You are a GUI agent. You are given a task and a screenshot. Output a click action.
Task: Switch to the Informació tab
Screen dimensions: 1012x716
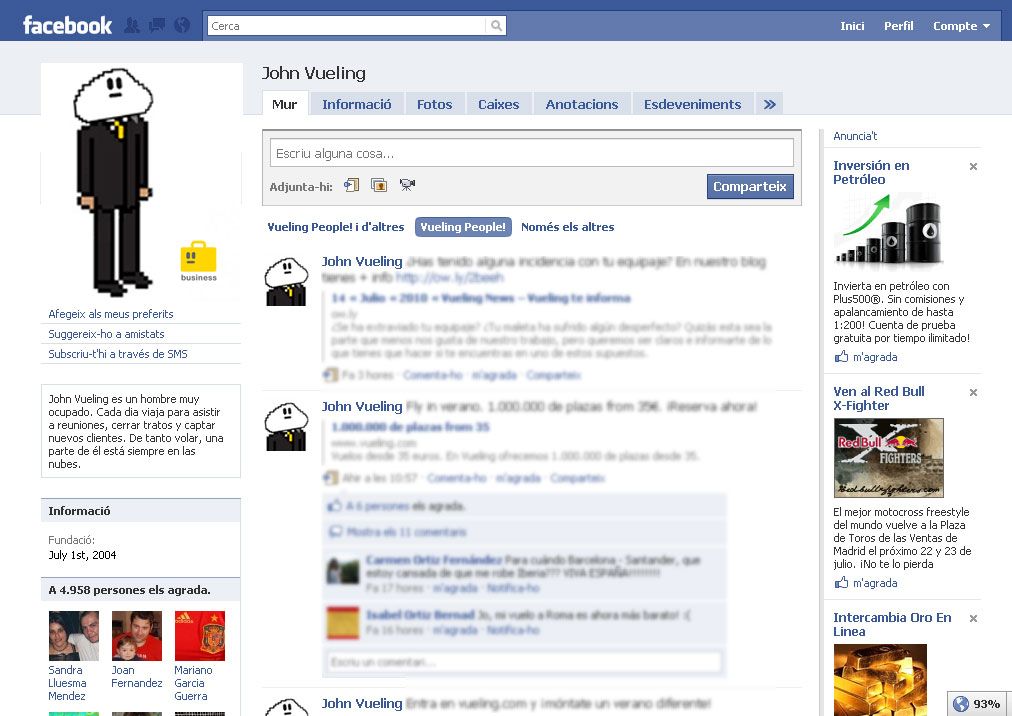click(x=357, y=105)
